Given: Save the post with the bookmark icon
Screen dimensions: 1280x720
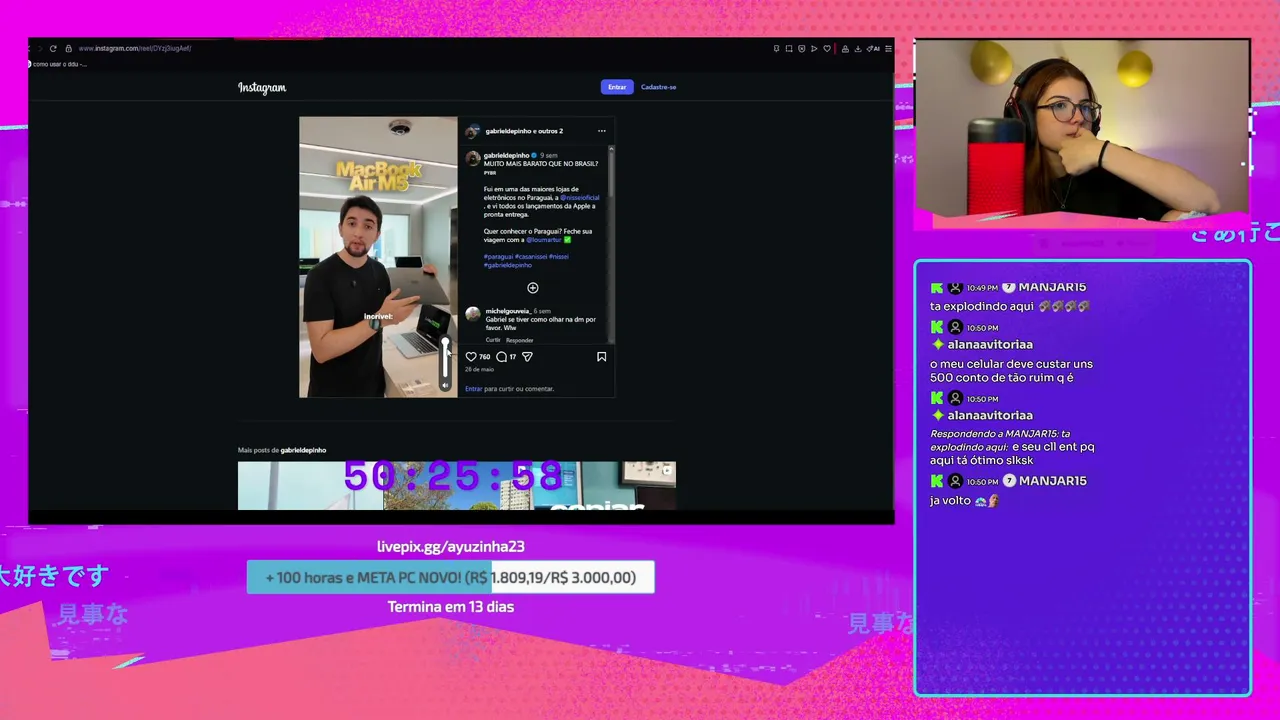Looking at the screenshot, I should (601, 356).
